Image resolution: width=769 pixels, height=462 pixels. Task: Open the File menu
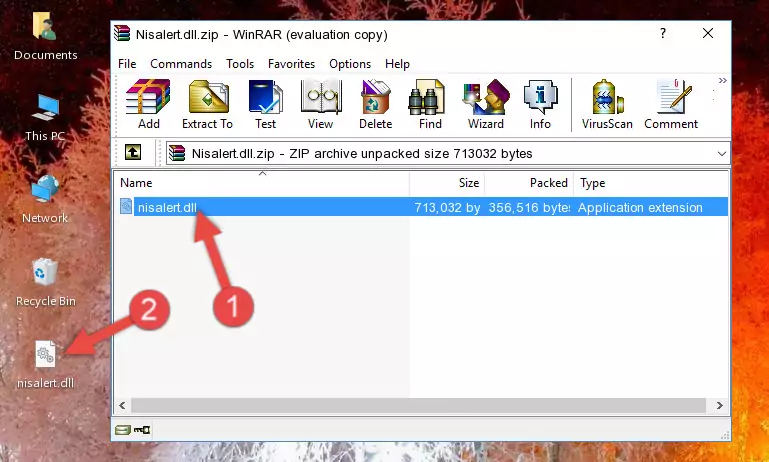[x=127, y=64]
